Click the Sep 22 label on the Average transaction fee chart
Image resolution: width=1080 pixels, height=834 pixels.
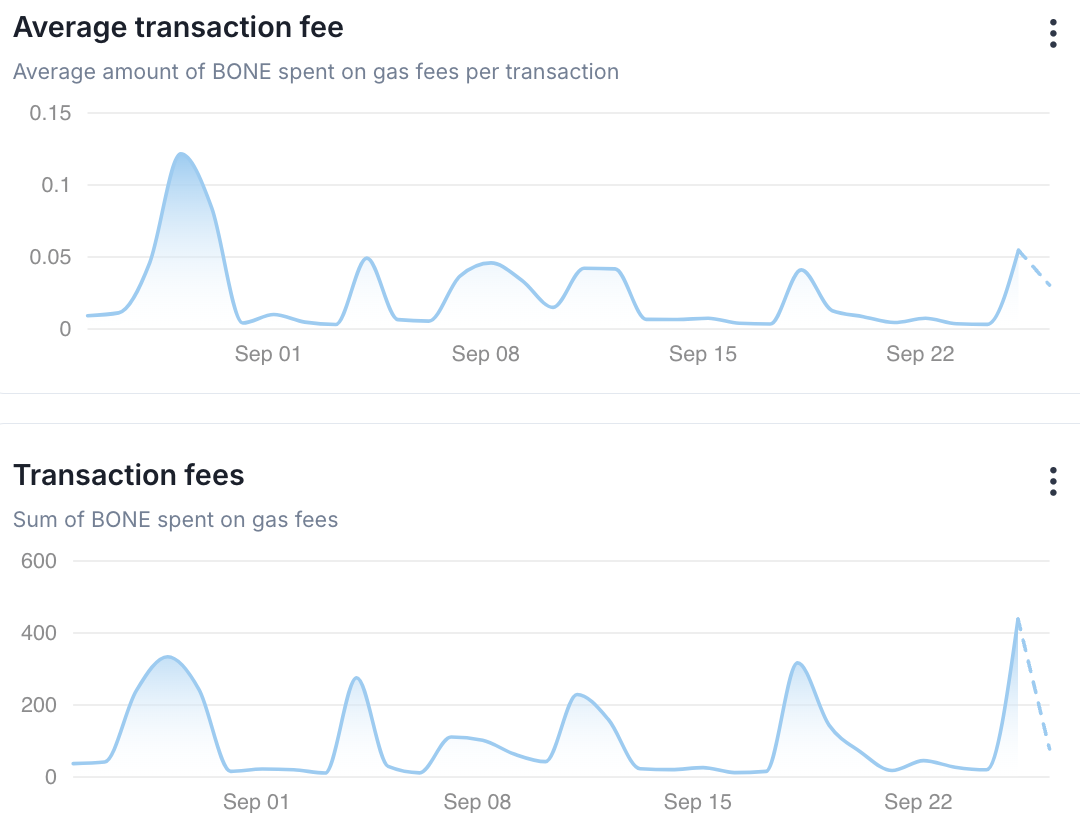[x=919, y=354]
